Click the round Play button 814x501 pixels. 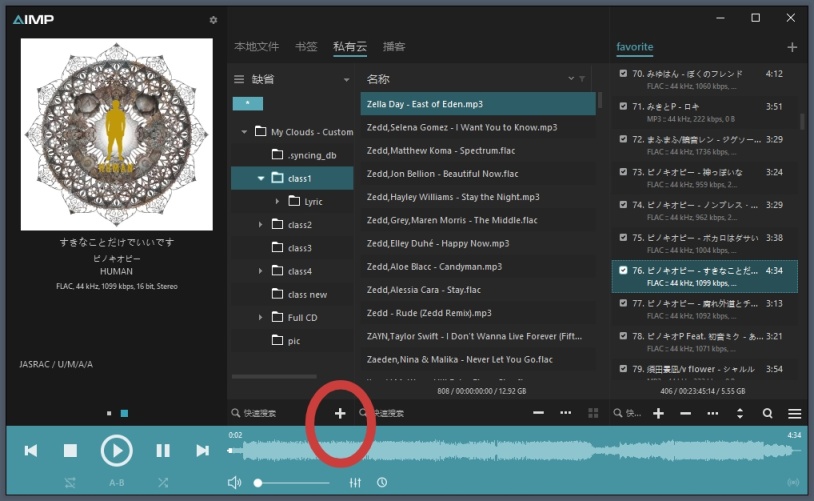coord(116,451)
